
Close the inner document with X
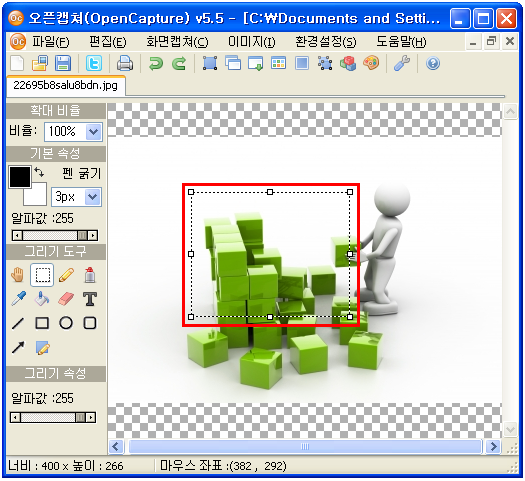tap(510, 42)
